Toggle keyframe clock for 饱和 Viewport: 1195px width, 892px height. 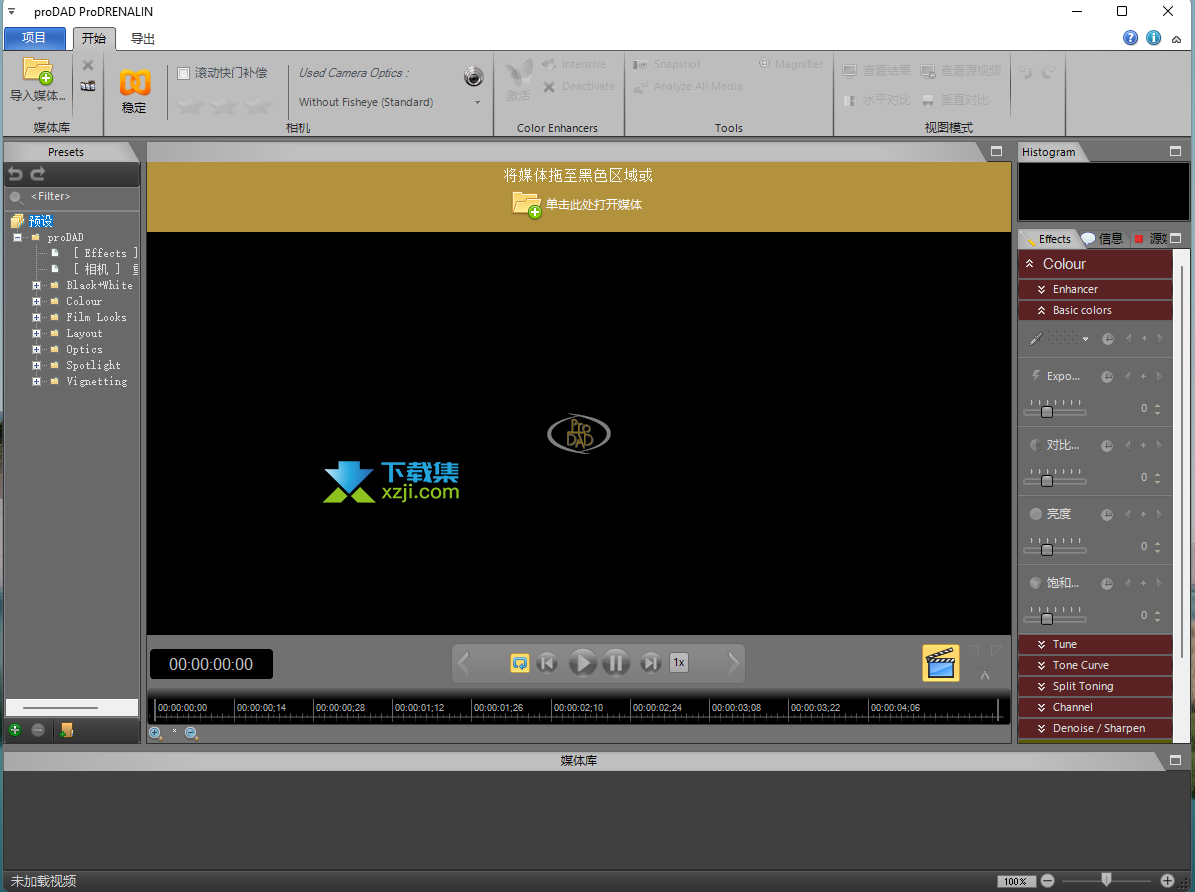(1107, 584)
